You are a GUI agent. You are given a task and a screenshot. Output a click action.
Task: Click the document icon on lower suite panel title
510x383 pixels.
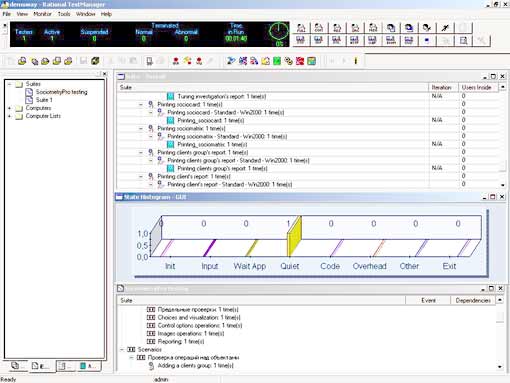pyautogui.click(x=120, y=288)
